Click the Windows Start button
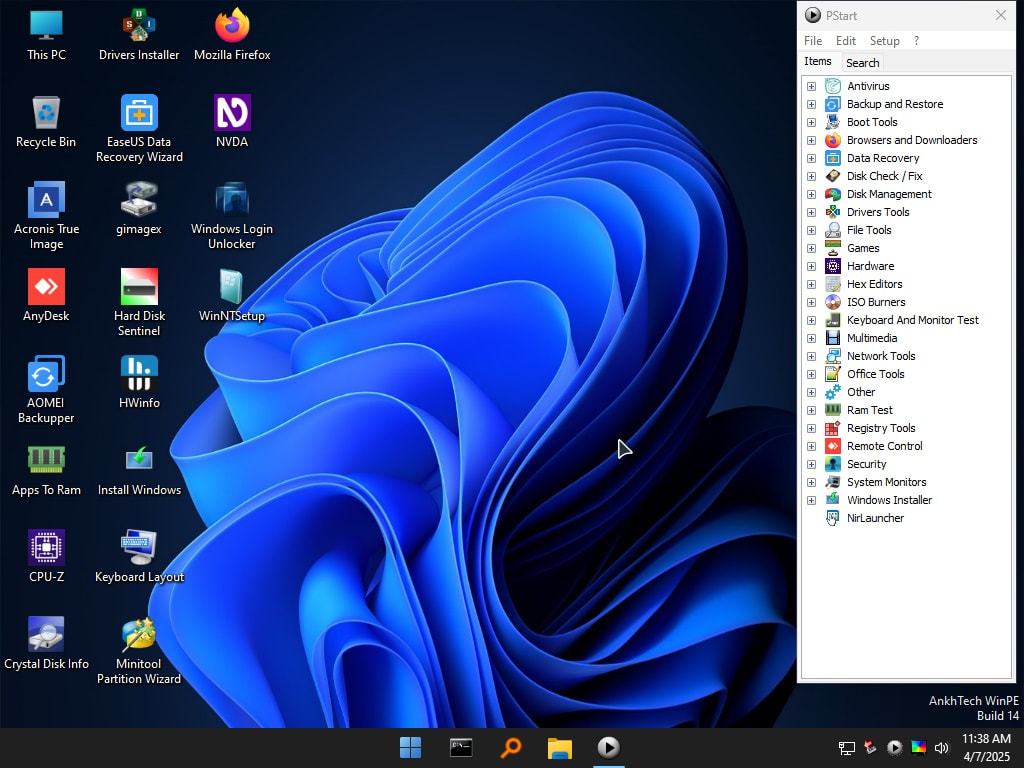Screen dimensions: 1024x768 coord(410,747)
